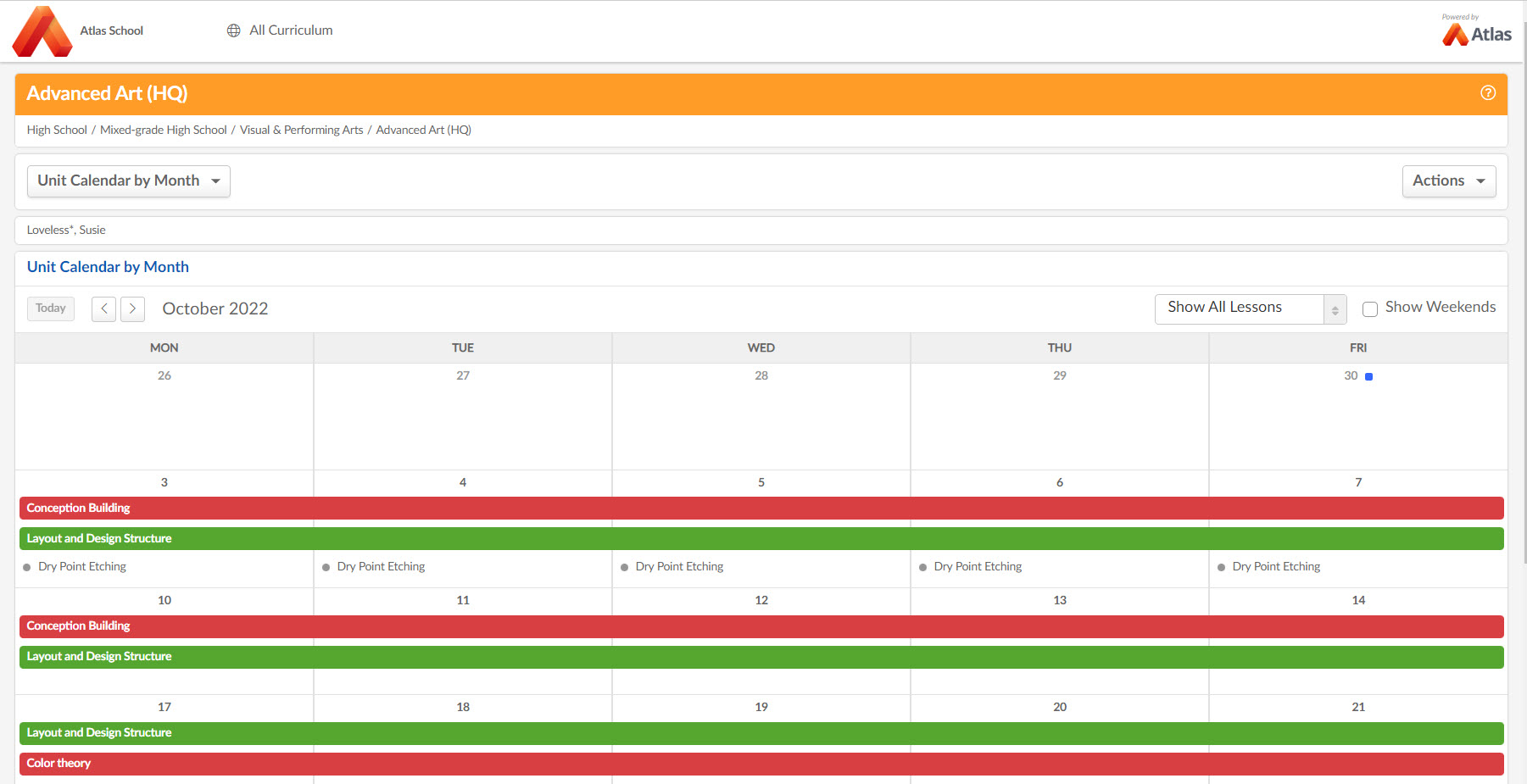Click the TUE column header

(463, 348)
